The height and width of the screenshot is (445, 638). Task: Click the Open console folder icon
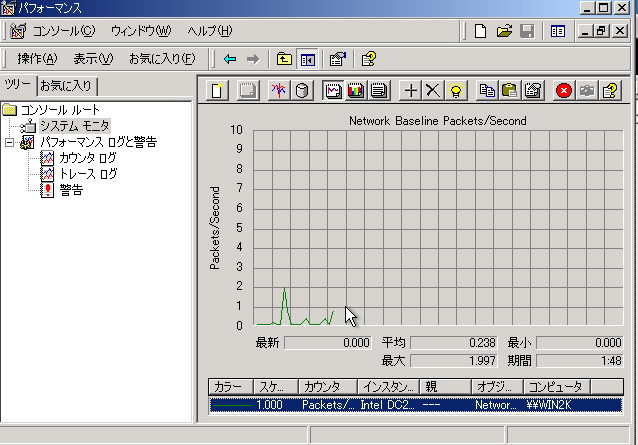[504, 31]
